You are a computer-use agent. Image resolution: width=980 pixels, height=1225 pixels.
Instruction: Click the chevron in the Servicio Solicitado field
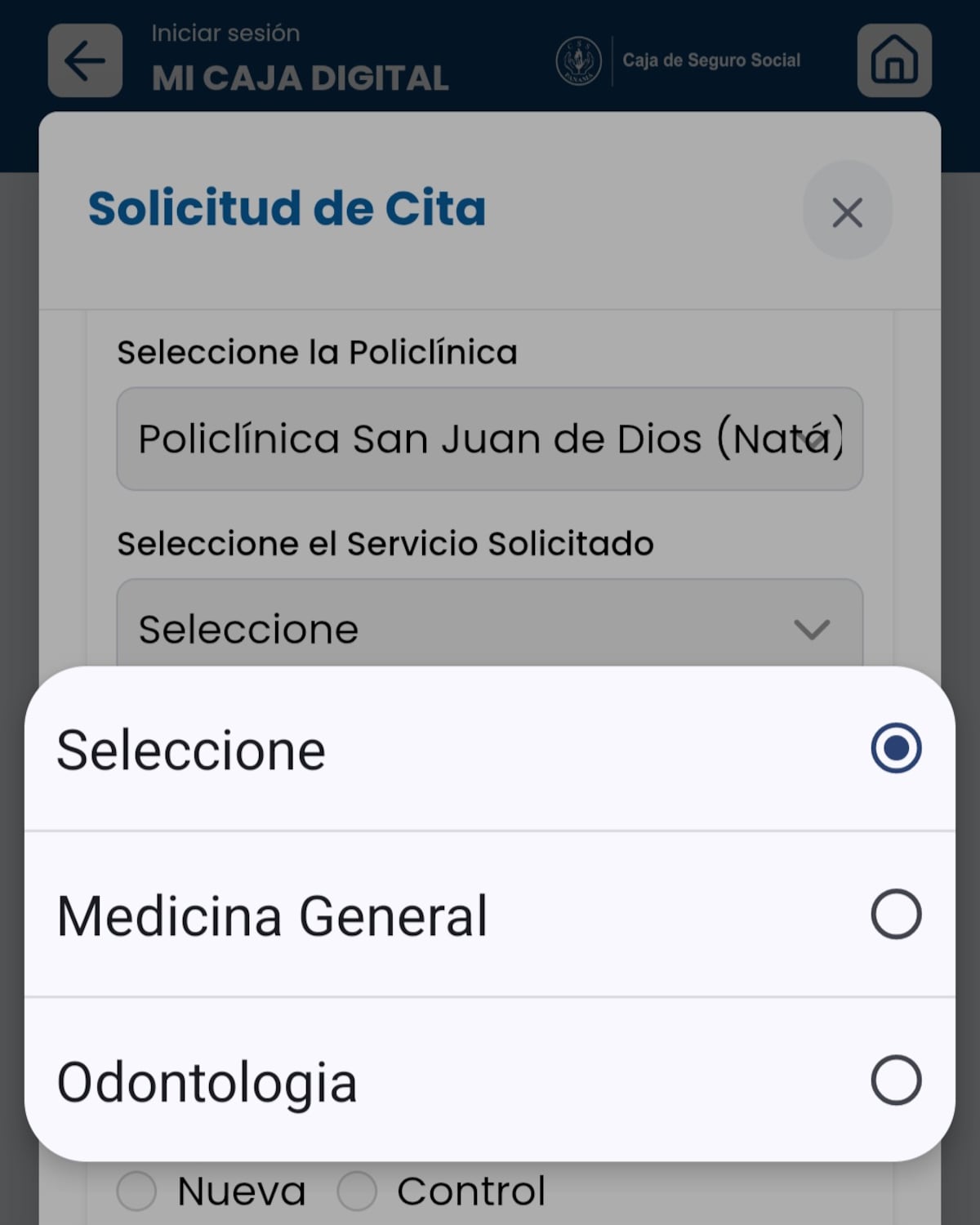click(x=812, y=629)
